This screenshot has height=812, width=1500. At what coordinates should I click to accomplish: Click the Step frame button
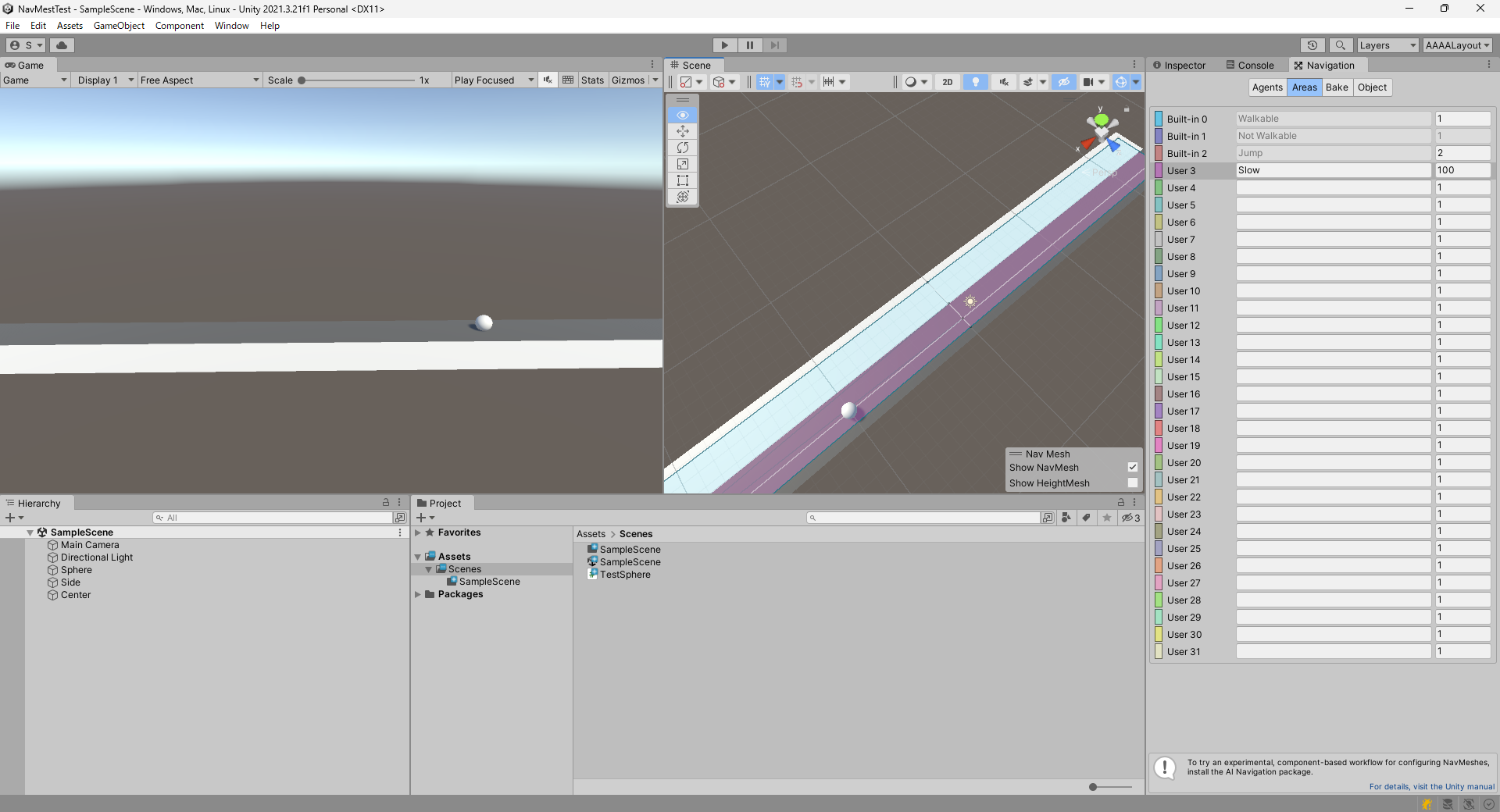click(775, 45)
